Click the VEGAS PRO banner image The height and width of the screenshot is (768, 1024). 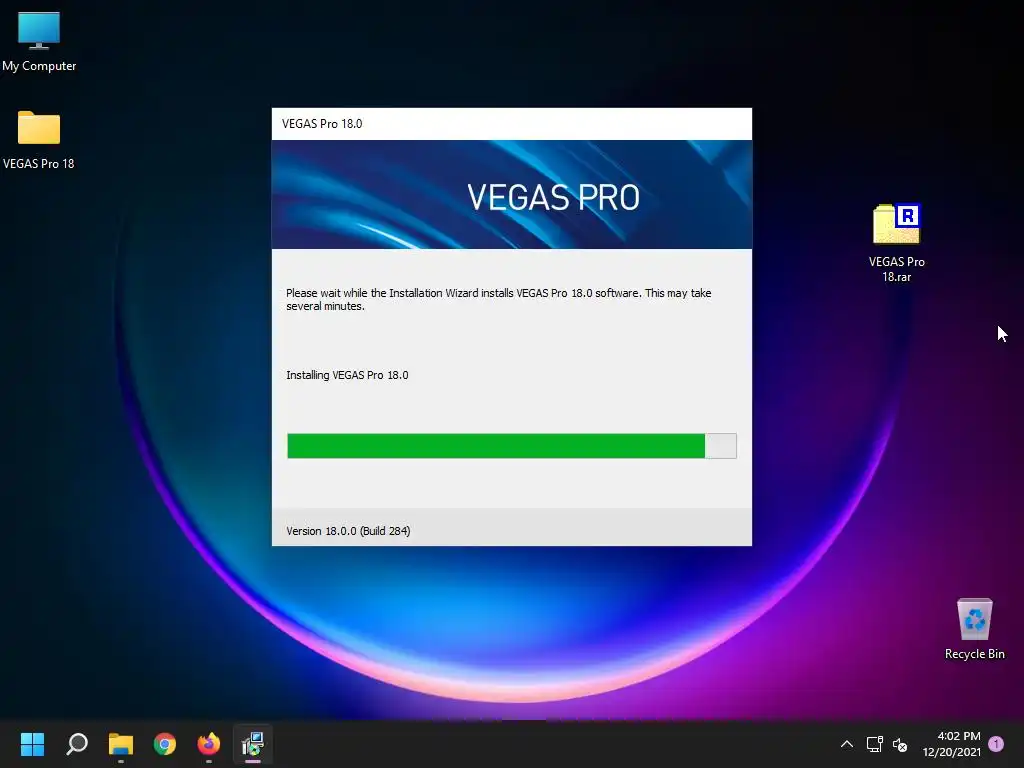(511, 195)
